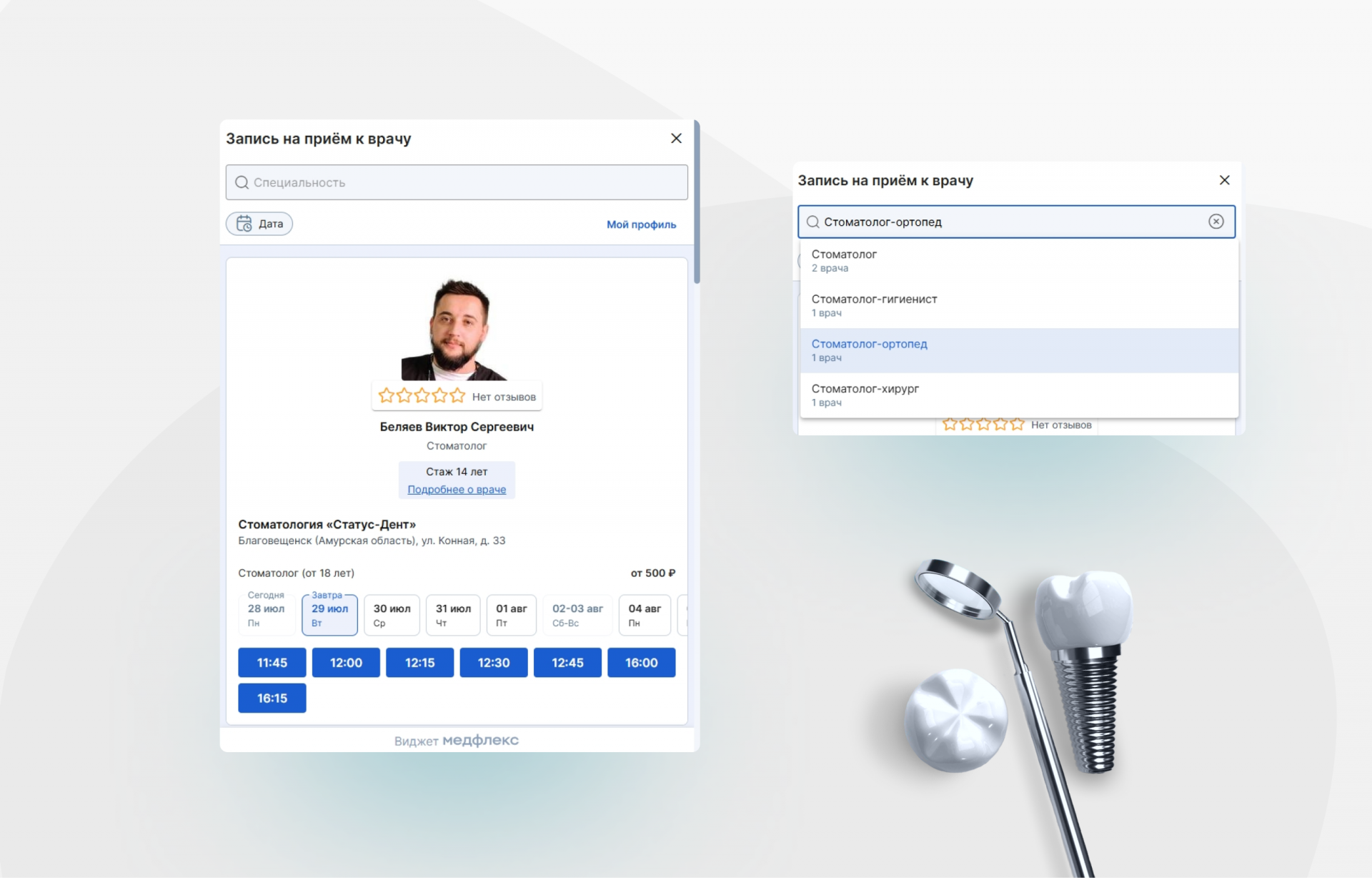
Task: Focus the Специальность search field
Action: (x=457, y=182)
